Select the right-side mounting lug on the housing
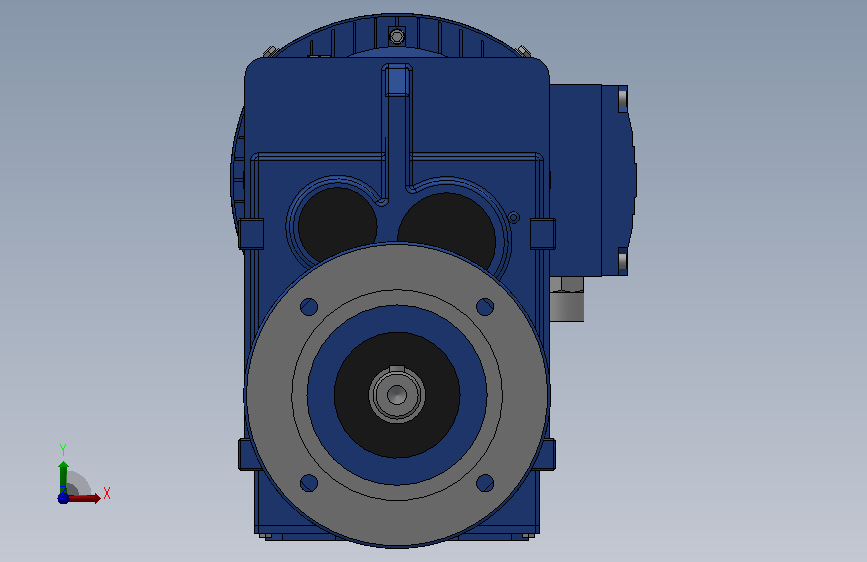Screen dimensions: 867x562 (542, 234)
